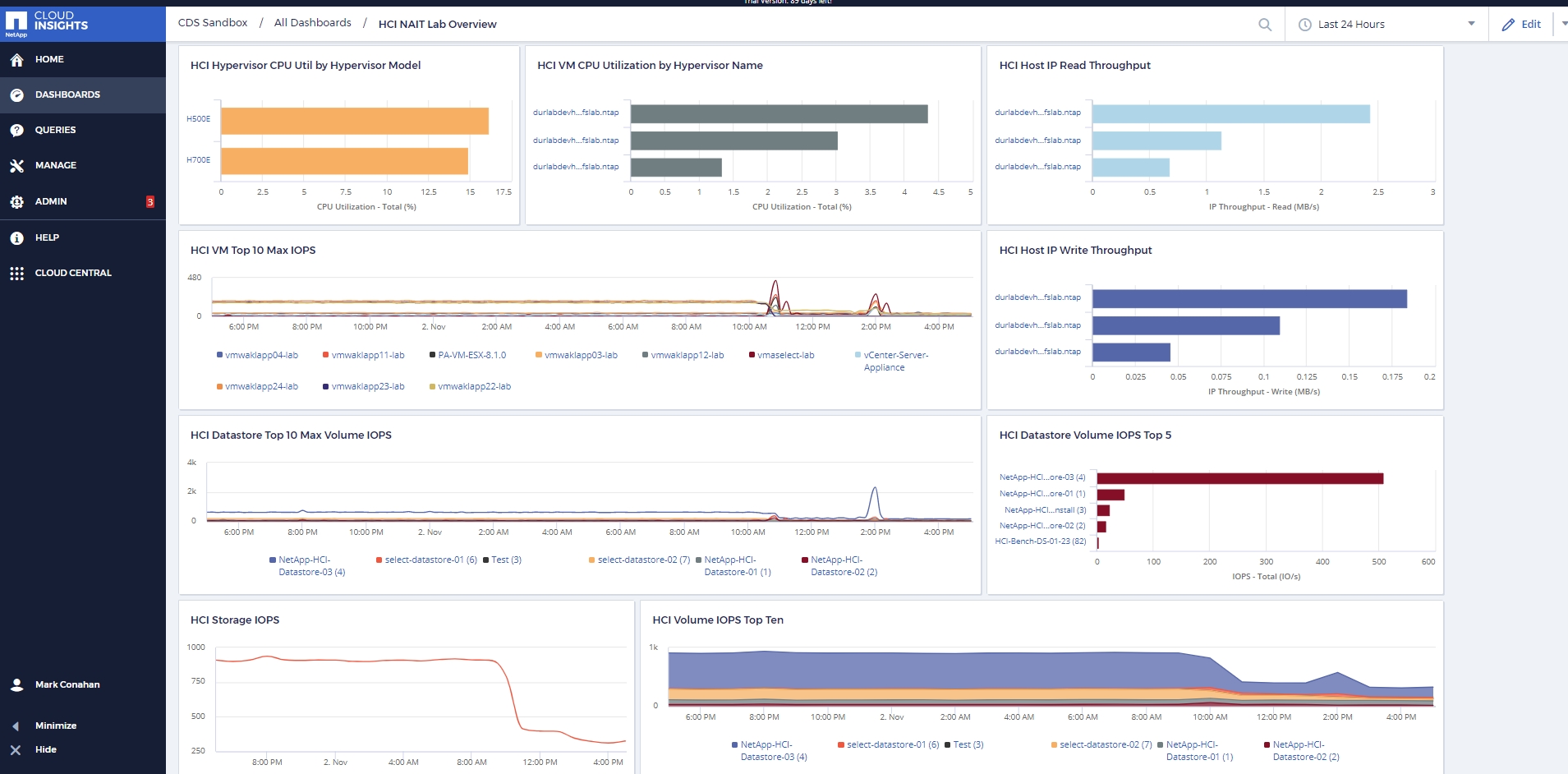Open Queries via the question bubble icon
The width and height of the screenshot is (1568, 774).
tap(16, 131)
